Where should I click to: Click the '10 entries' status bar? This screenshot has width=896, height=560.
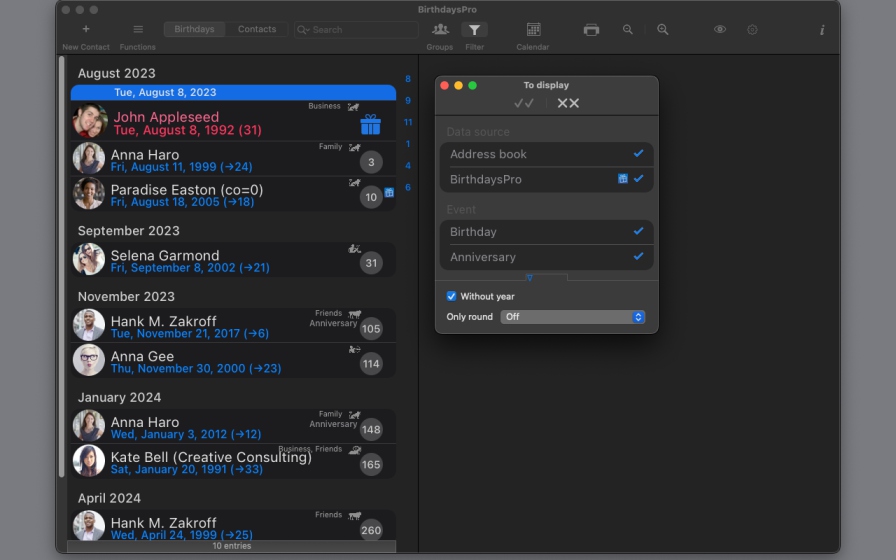(231, 546)
